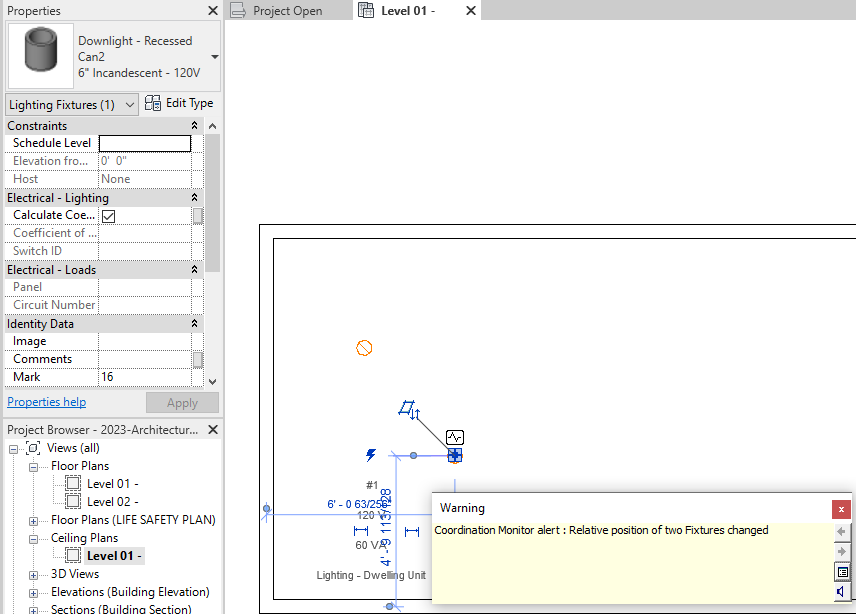856x614 pixels.
Task: Open the expanded warning list icon
Action: click(x=840, y=571)
